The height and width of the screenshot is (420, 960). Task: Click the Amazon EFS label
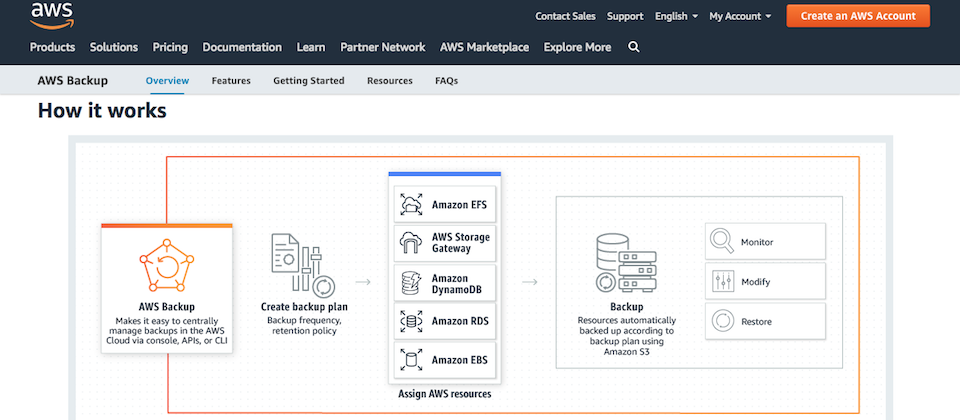click(459, 204)
